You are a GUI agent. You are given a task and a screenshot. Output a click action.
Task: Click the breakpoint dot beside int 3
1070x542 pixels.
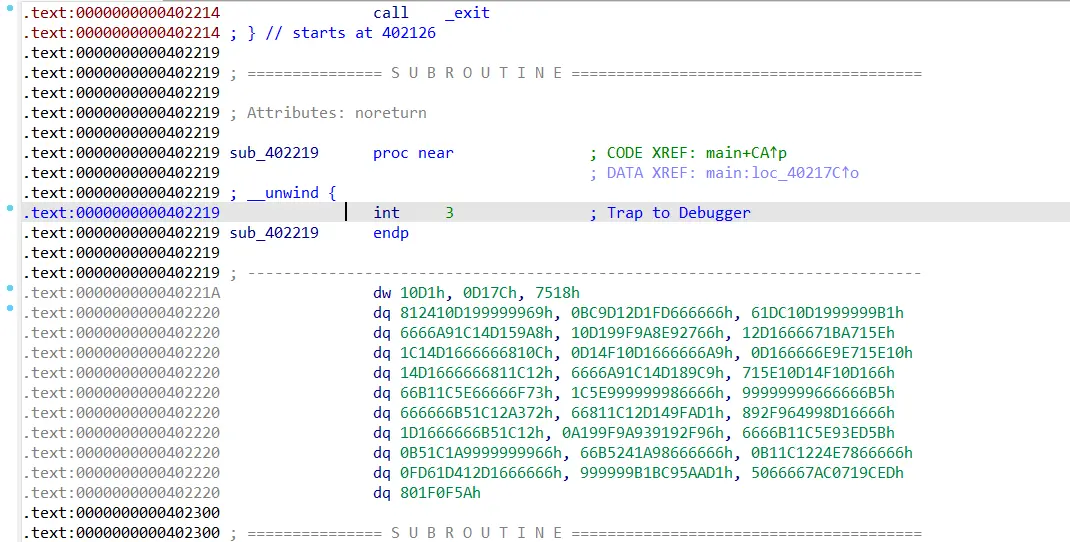click(x=10, y=208)
